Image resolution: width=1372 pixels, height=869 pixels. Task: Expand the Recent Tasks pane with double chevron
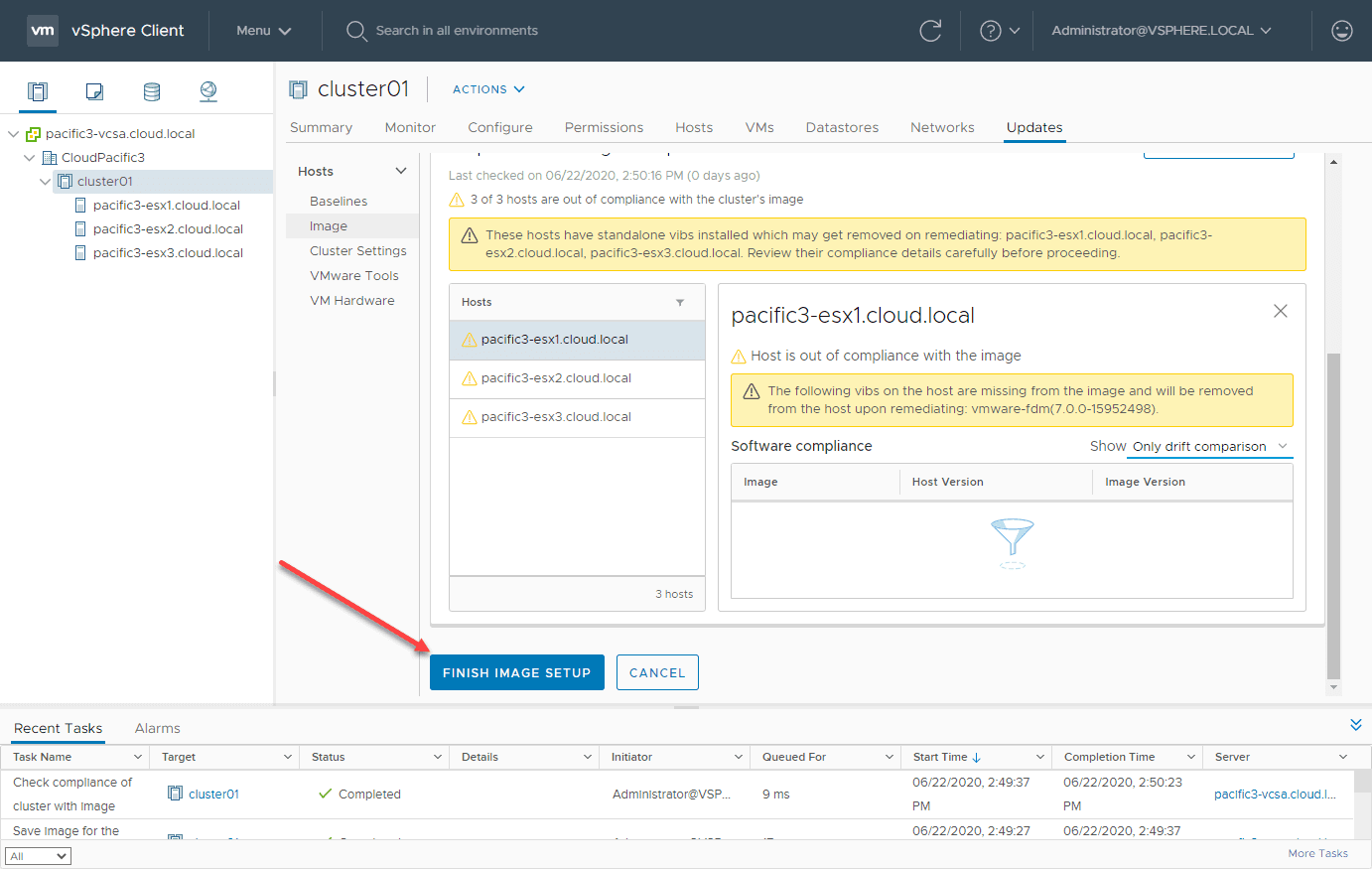click(x=1356, y=724)
